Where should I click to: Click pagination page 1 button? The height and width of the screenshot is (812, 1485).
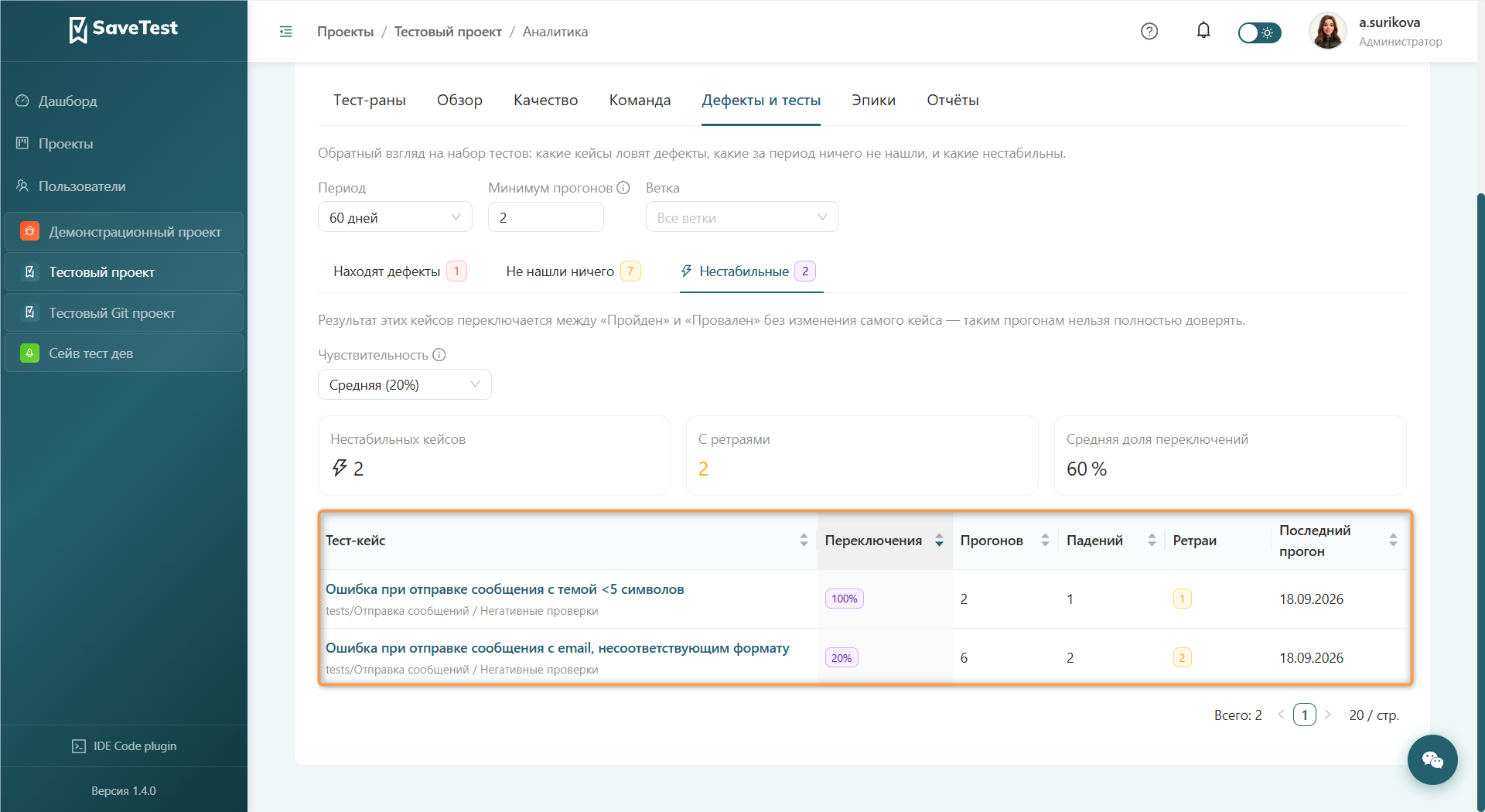point(1304,715)
